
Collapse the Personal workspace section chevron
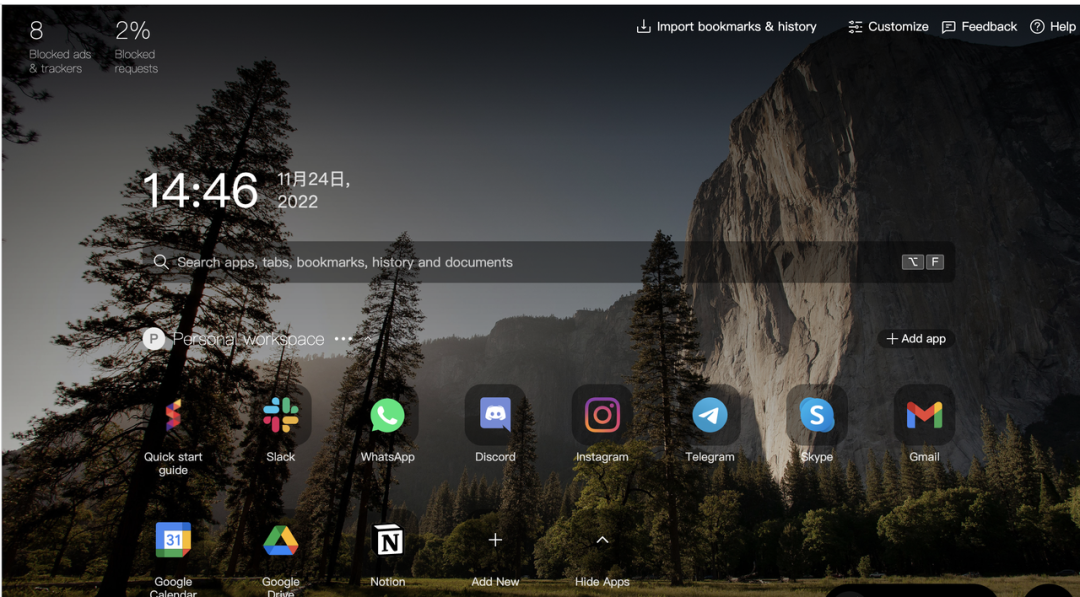(x=368, y=339)
